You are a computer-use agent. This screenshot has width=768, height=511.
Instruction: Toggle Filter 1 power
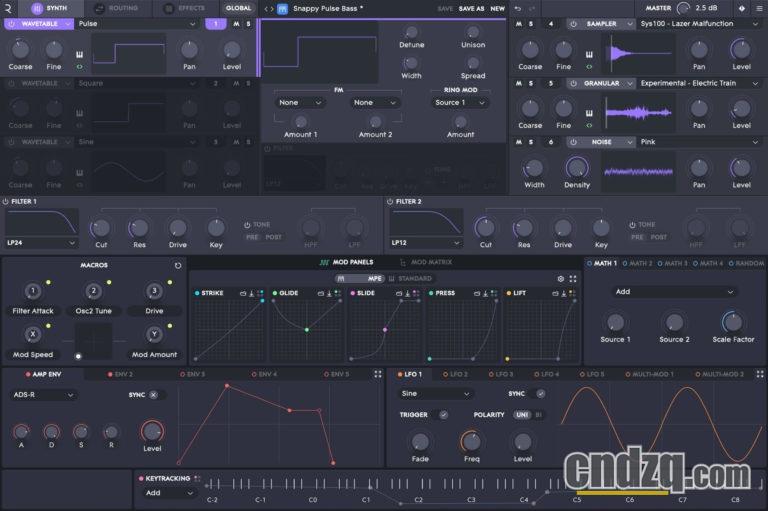click(5, 201)
